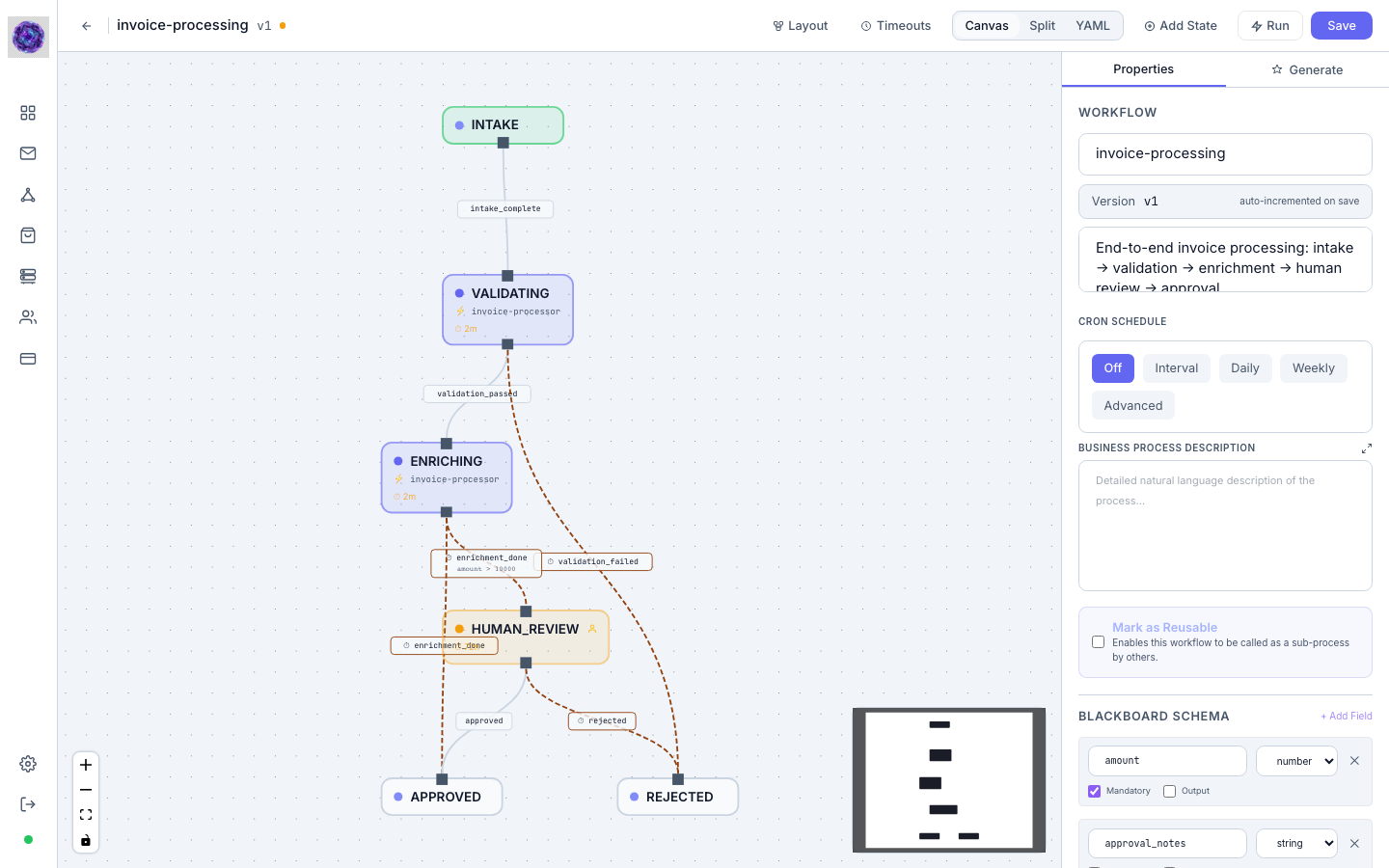Select the ENRICHING state node

tap(447, 477)
